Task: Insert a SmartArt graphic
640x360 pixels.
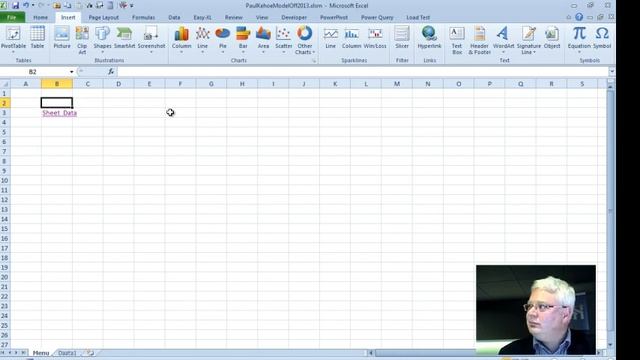Action: pos(124,38)
